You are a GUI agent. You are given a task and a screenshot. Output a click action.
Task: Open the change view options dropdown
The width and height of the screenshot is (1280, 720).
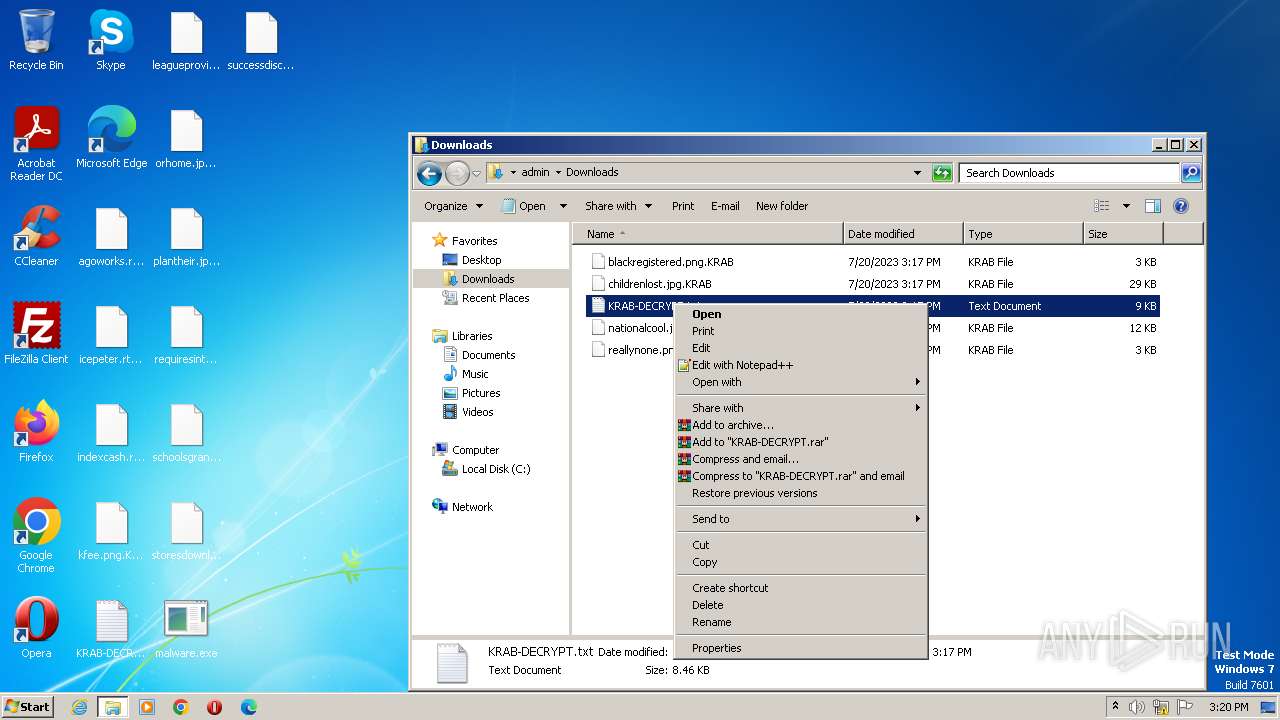(1126, 206)
